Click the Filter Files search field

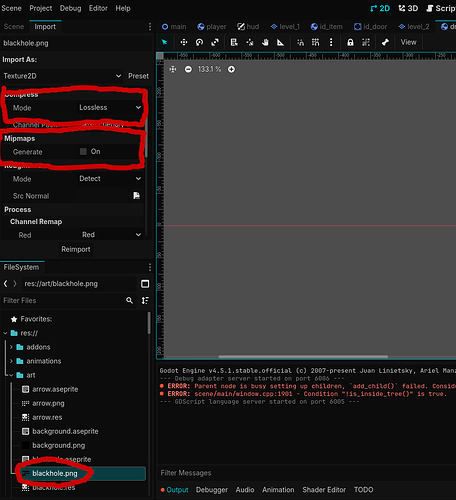coord(68,301)
